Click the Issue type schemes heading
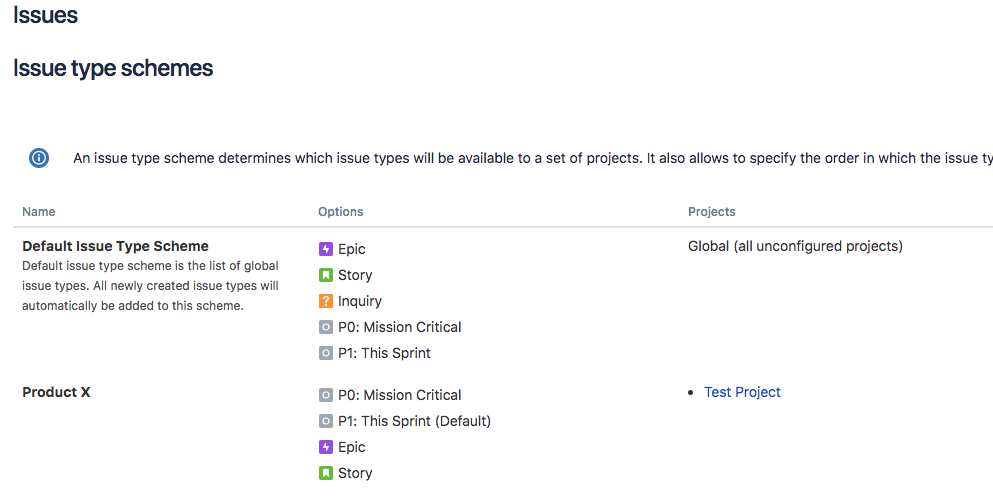This screenshot has width=993, height=500. pyautogui.click(x=113, y=68)
